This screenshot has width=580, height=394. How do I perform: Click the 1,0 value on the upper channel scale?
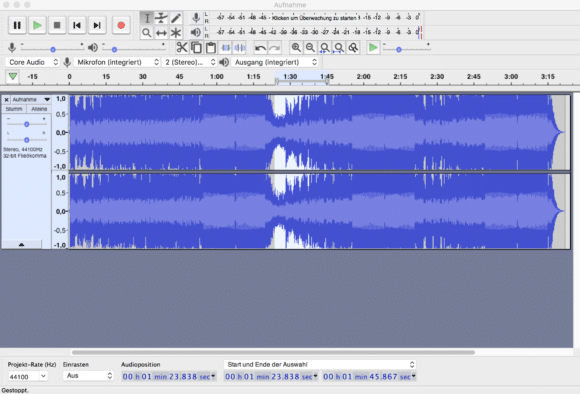61,98
